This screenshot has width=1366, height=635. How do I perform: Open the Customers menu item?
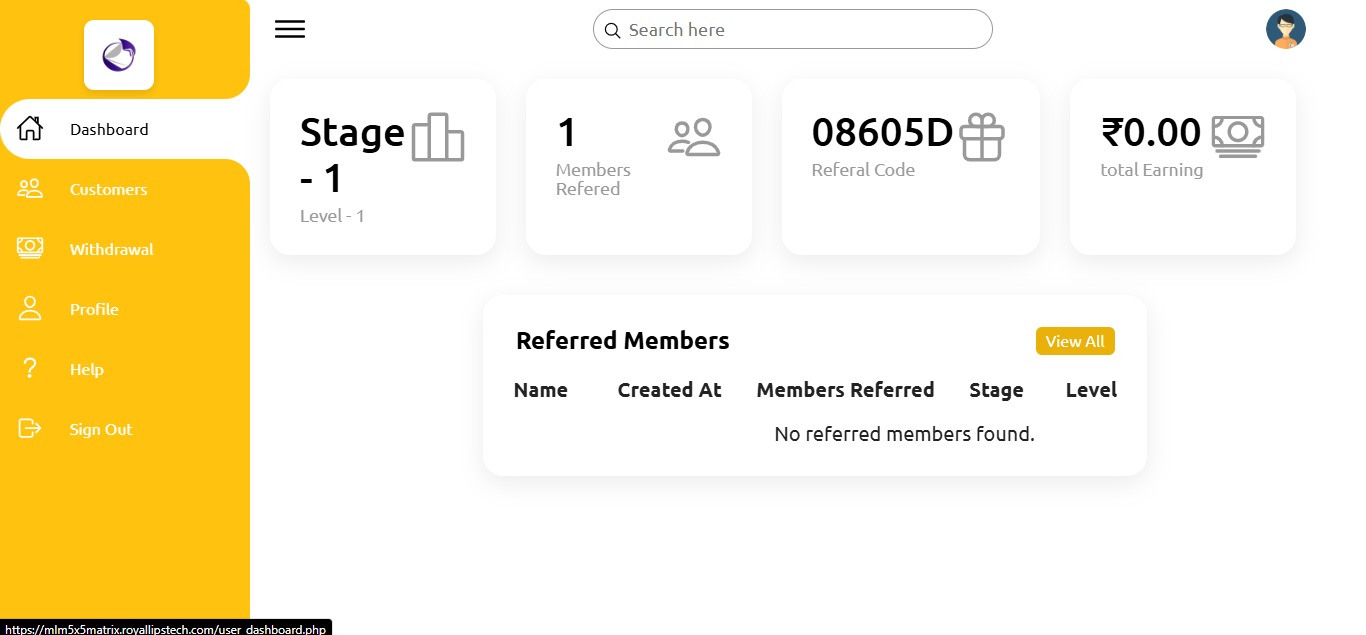(108, 189)
